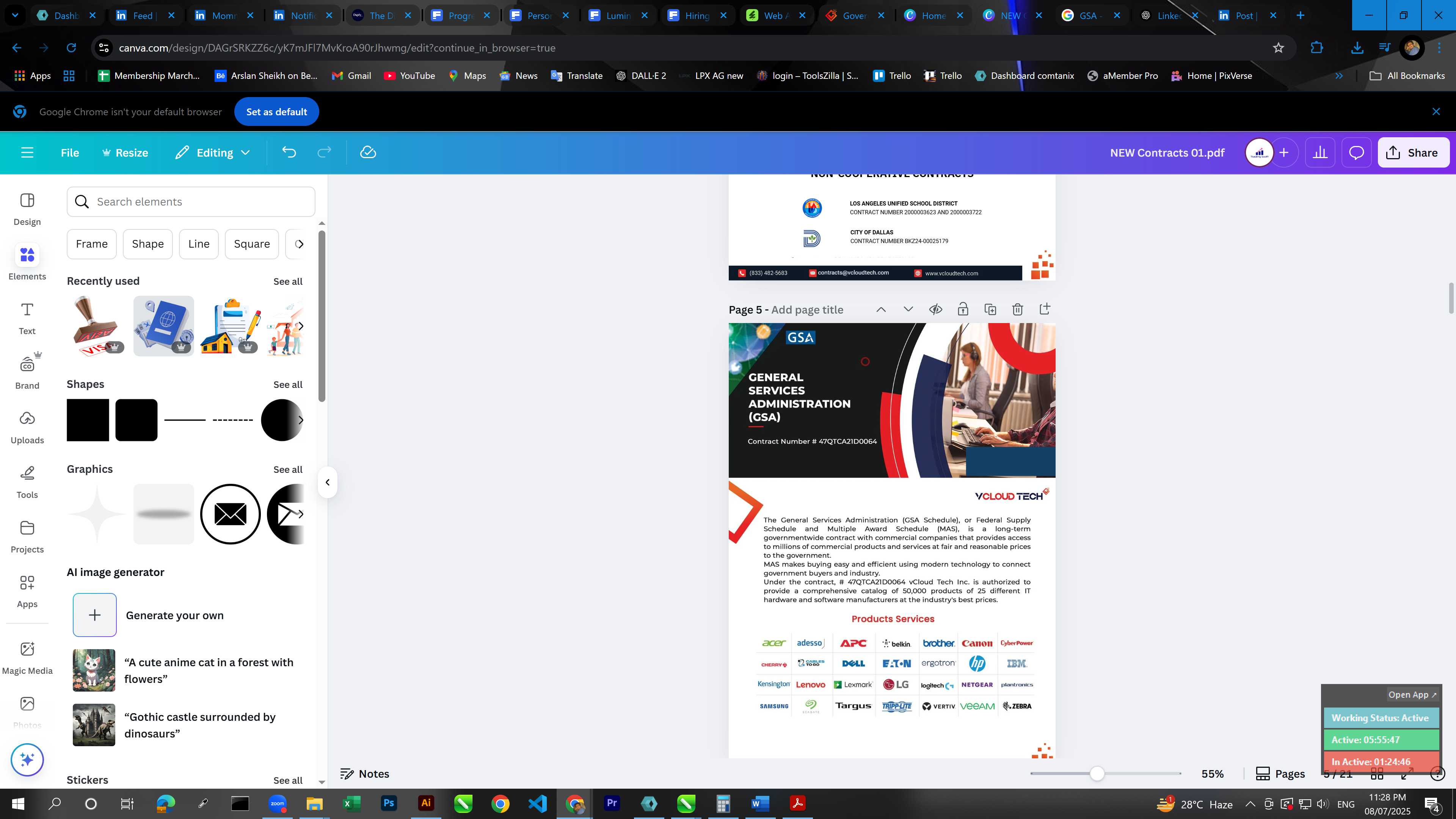Open grid view of pages
Screen dimensions: 1456x819
pos(1377,774)
